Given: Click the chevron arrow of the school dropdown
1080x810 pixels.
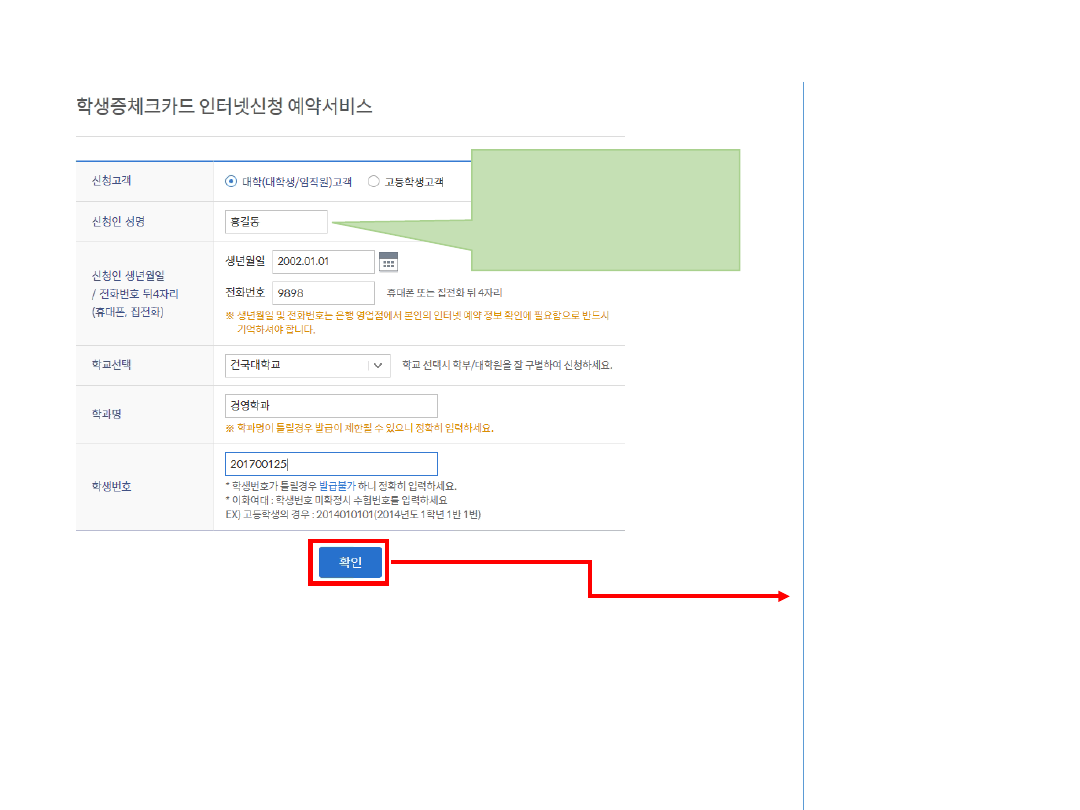Looking at the screenshot, I should pyautogui.click(x=378, y=365).
